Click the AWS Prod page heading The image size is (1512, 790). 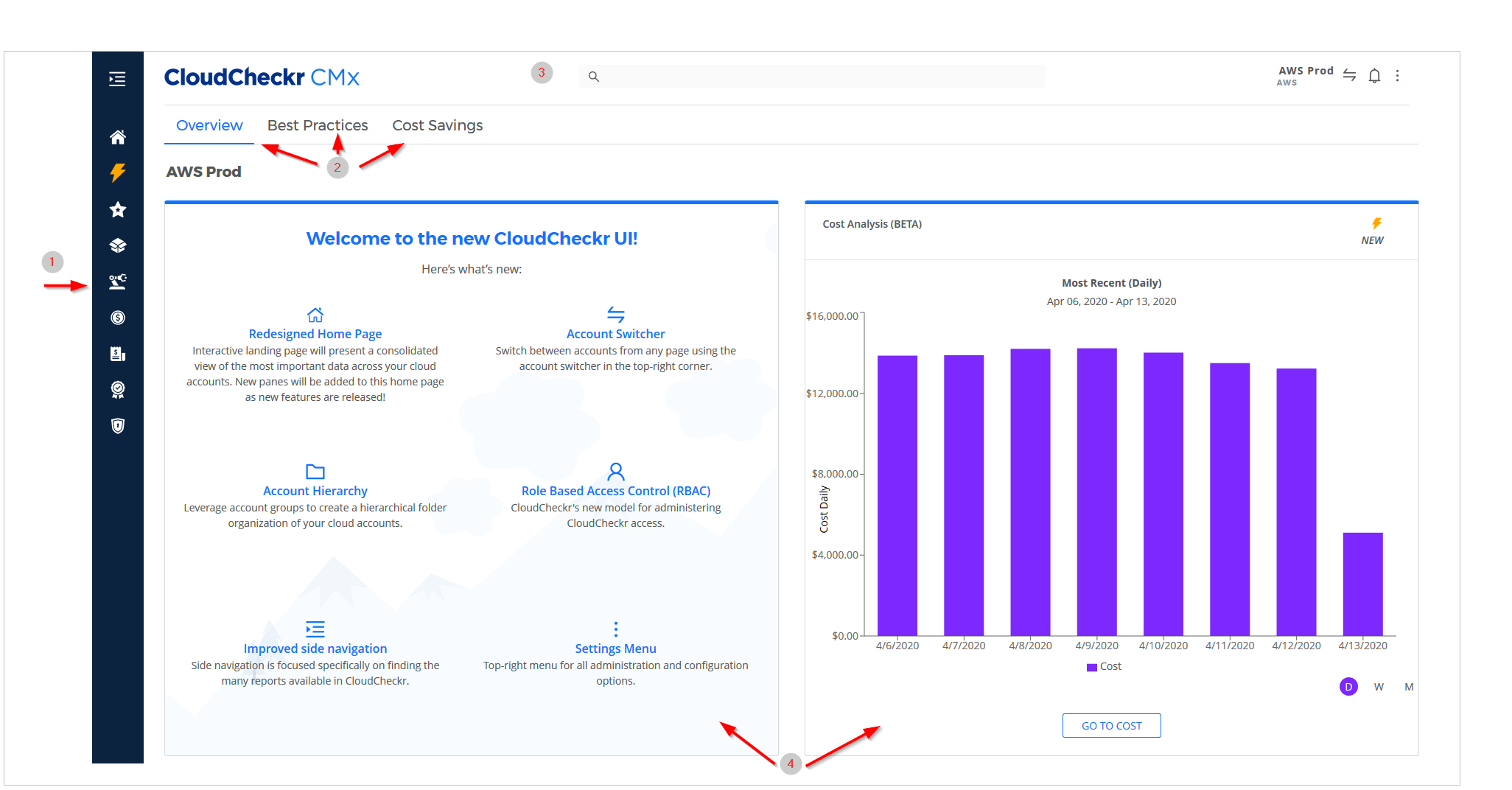[203, 172]
